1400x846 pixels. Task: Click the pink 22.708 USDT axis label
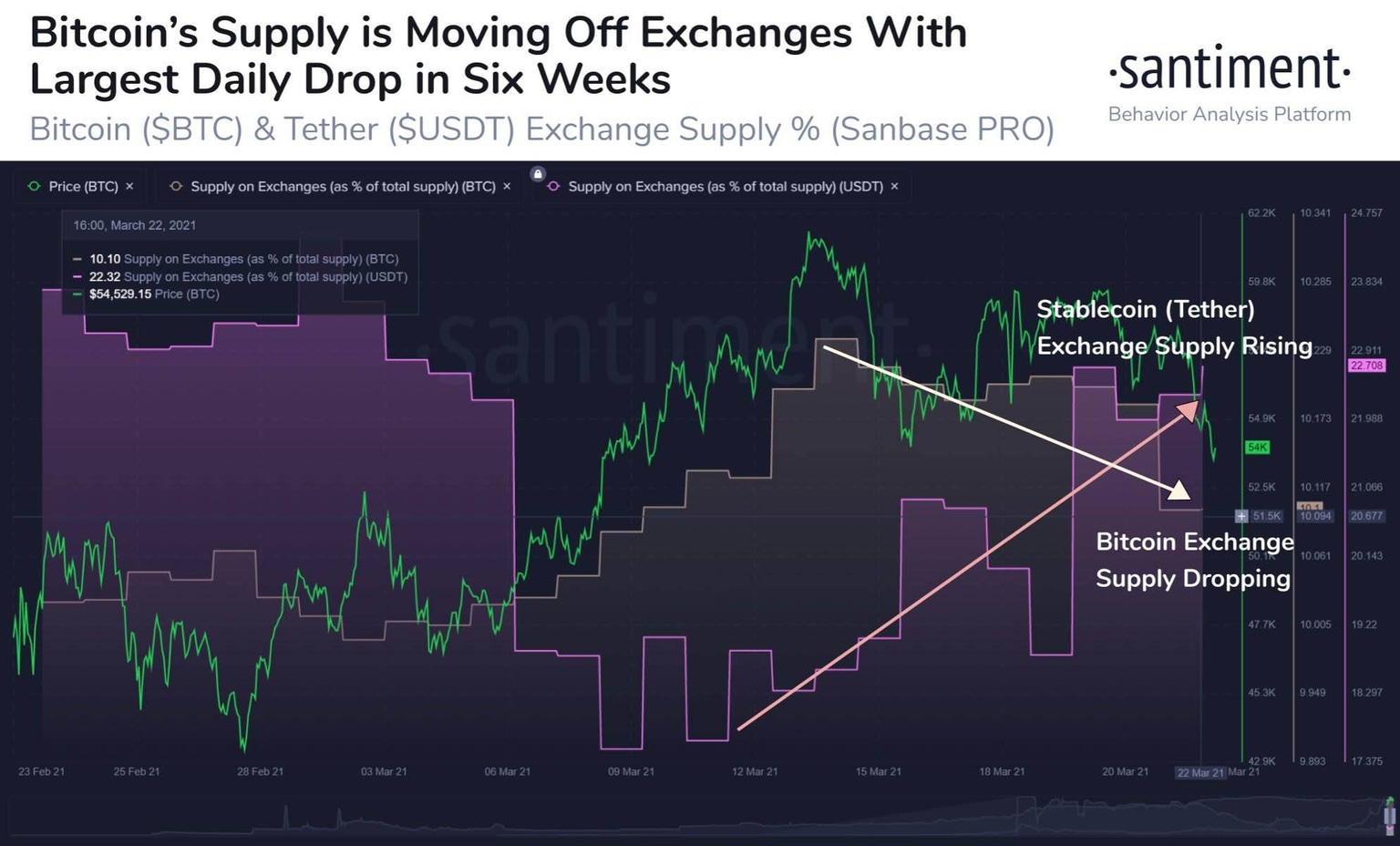pos(1366,366)
